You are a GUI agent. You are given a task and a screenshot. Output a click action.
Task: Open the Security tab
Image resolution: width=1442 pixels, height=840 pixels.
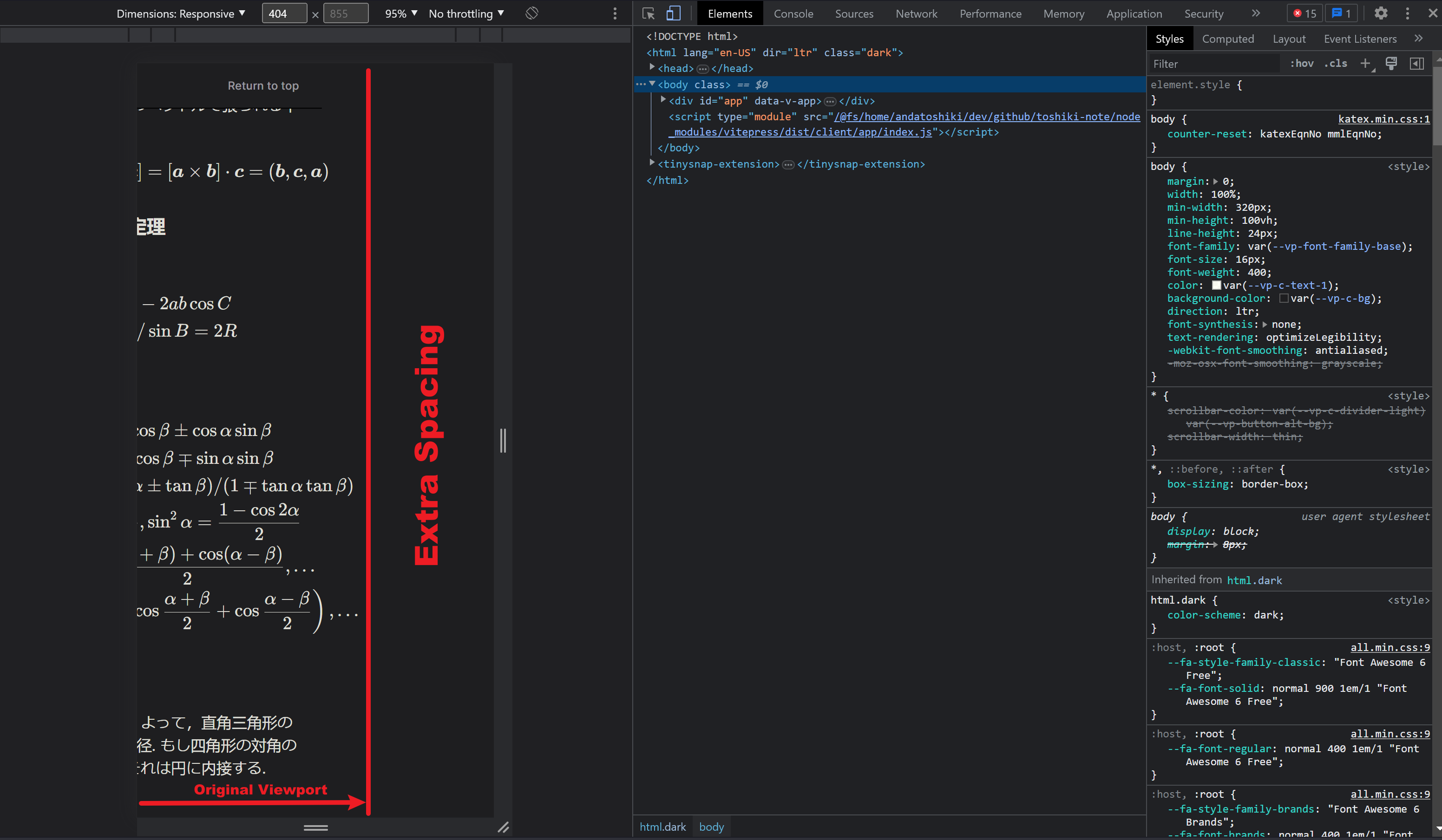click(x=1203, y=13)
